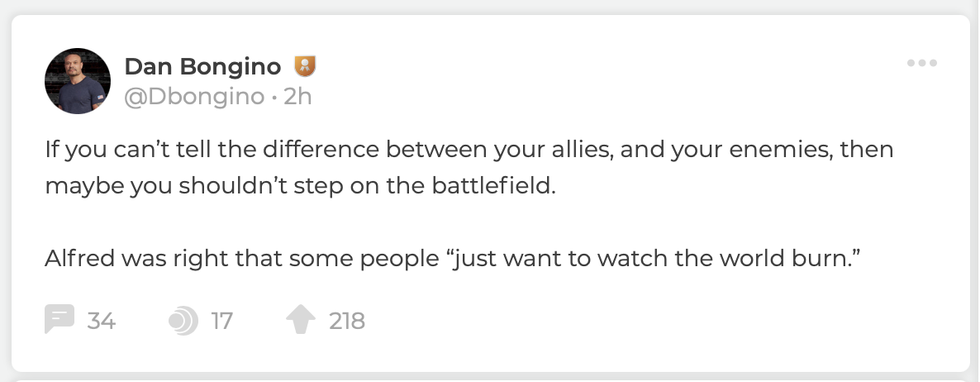Click the comment speech bubble icon
The image size is (980, 382).
tap(59, 319)
